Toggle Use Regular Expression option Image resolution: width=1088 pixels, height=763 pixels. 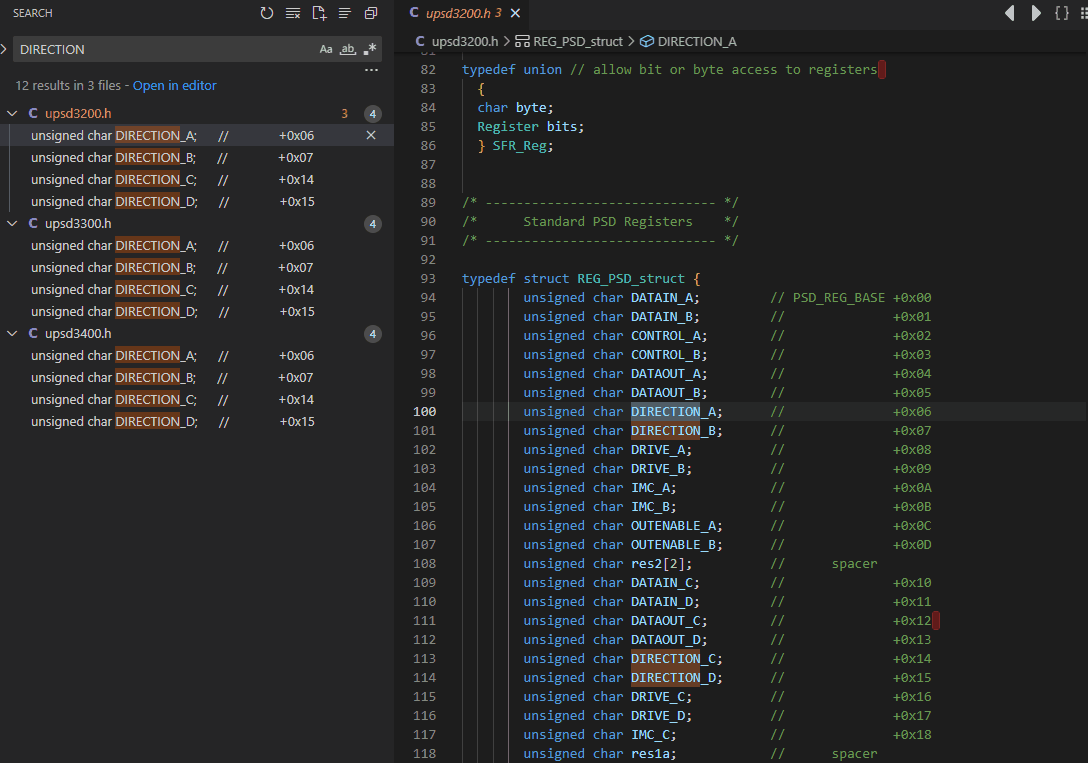370,49
